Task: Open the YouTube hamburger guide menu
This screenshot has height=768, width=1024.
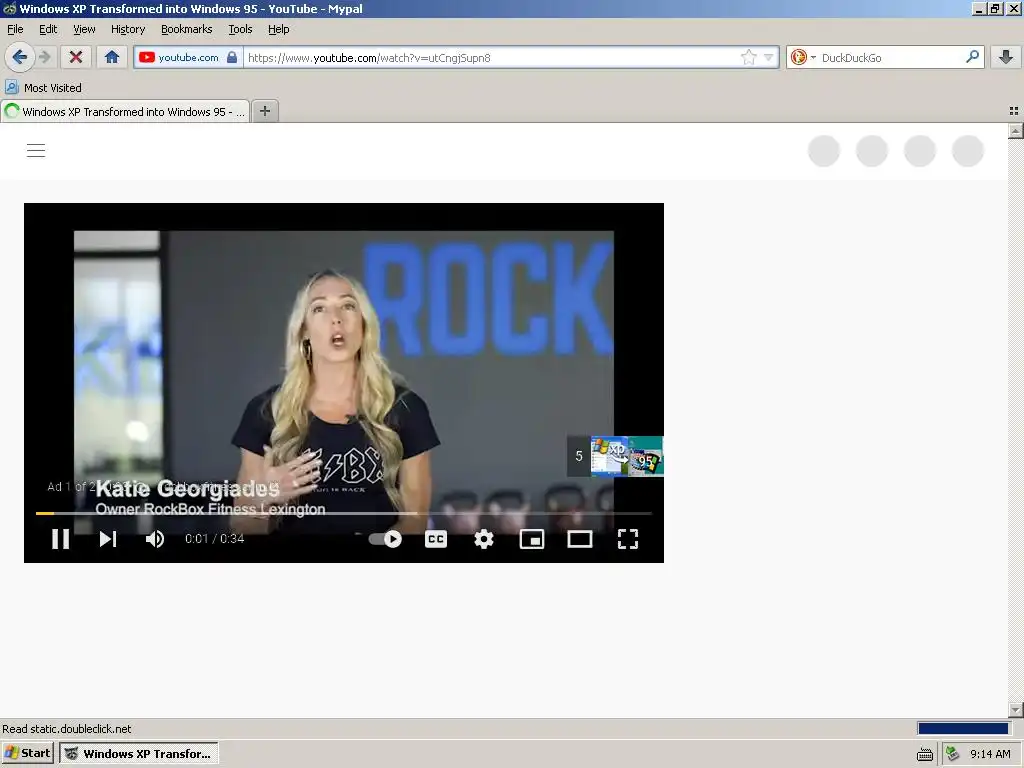Action: (x=36, y=150)
